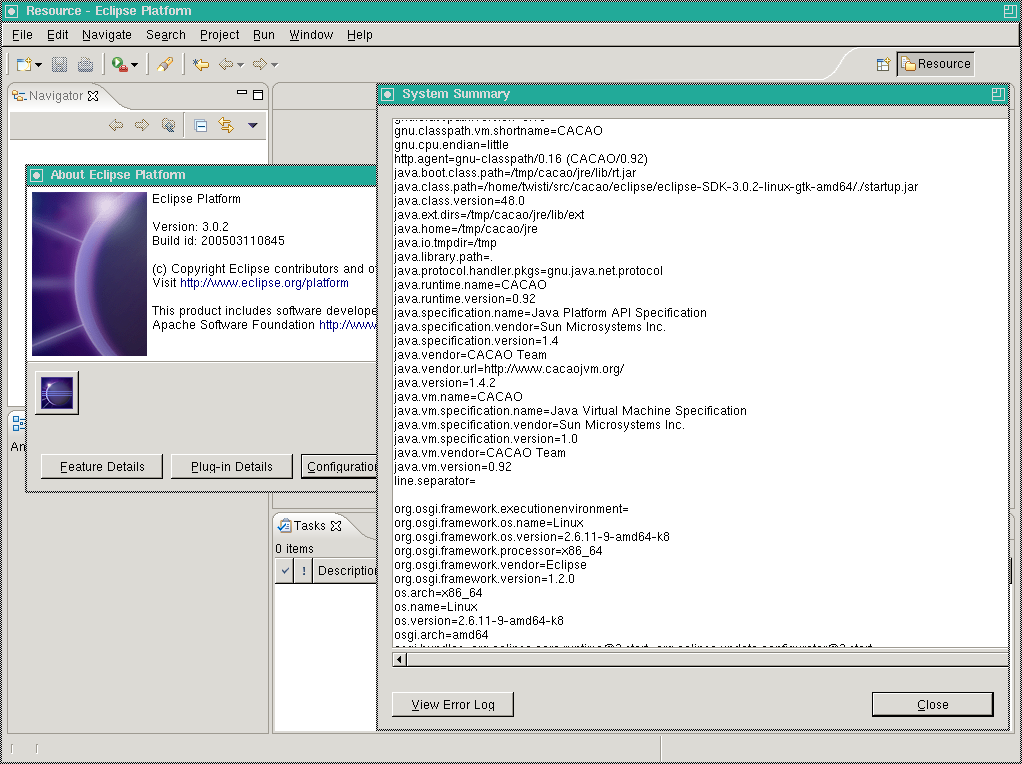
Task: Click the Configuration Details button
Action: [x=339, y=467]
